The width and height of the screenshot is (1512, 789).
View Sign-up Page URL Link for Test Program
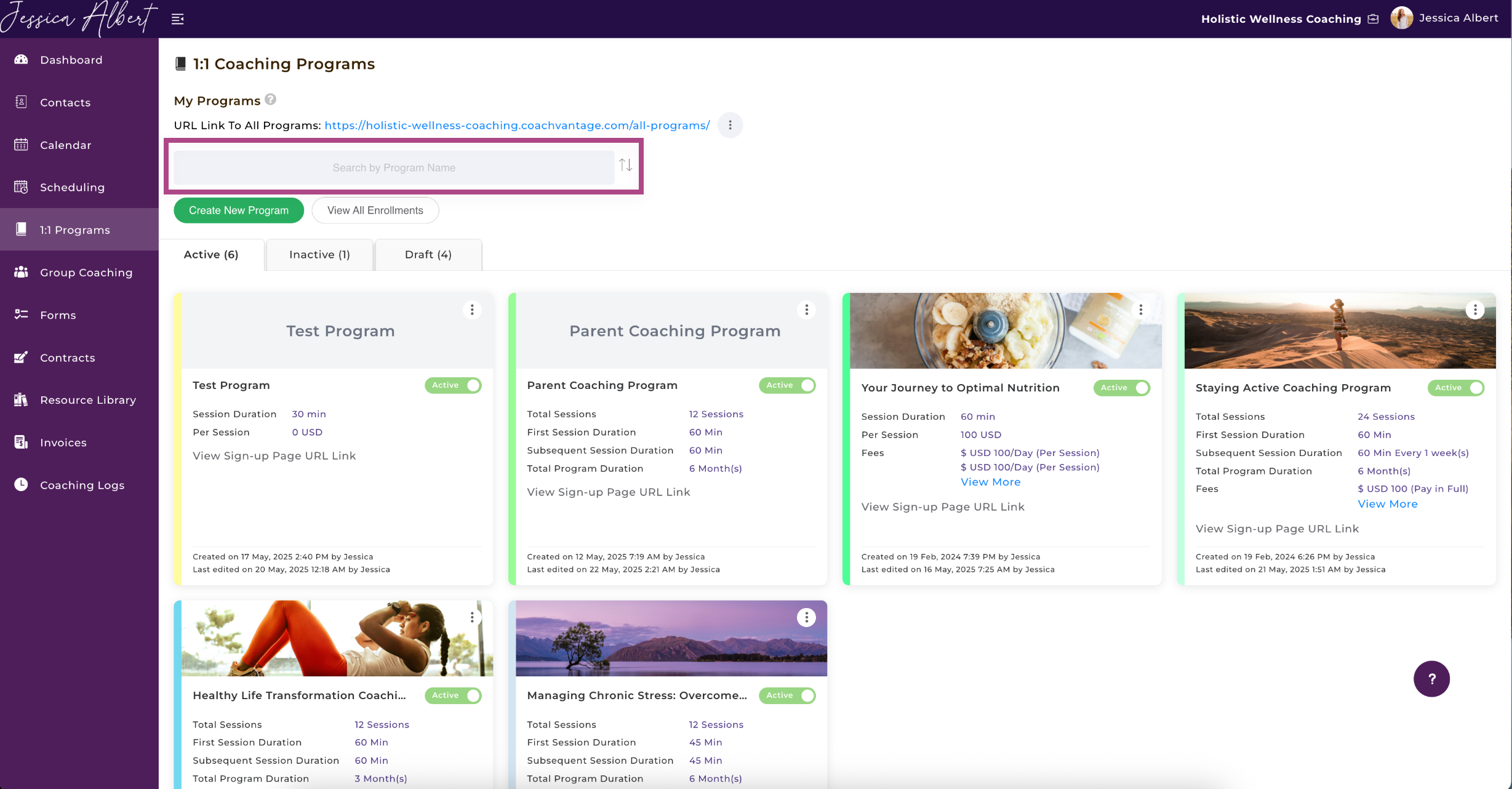(274, 455)
